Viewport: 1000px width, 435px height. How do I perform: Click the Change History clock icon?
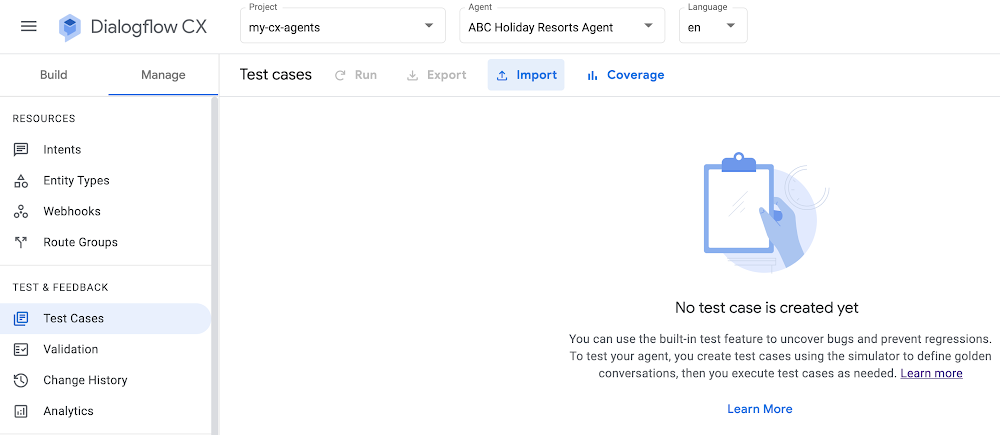click(21, 380)
